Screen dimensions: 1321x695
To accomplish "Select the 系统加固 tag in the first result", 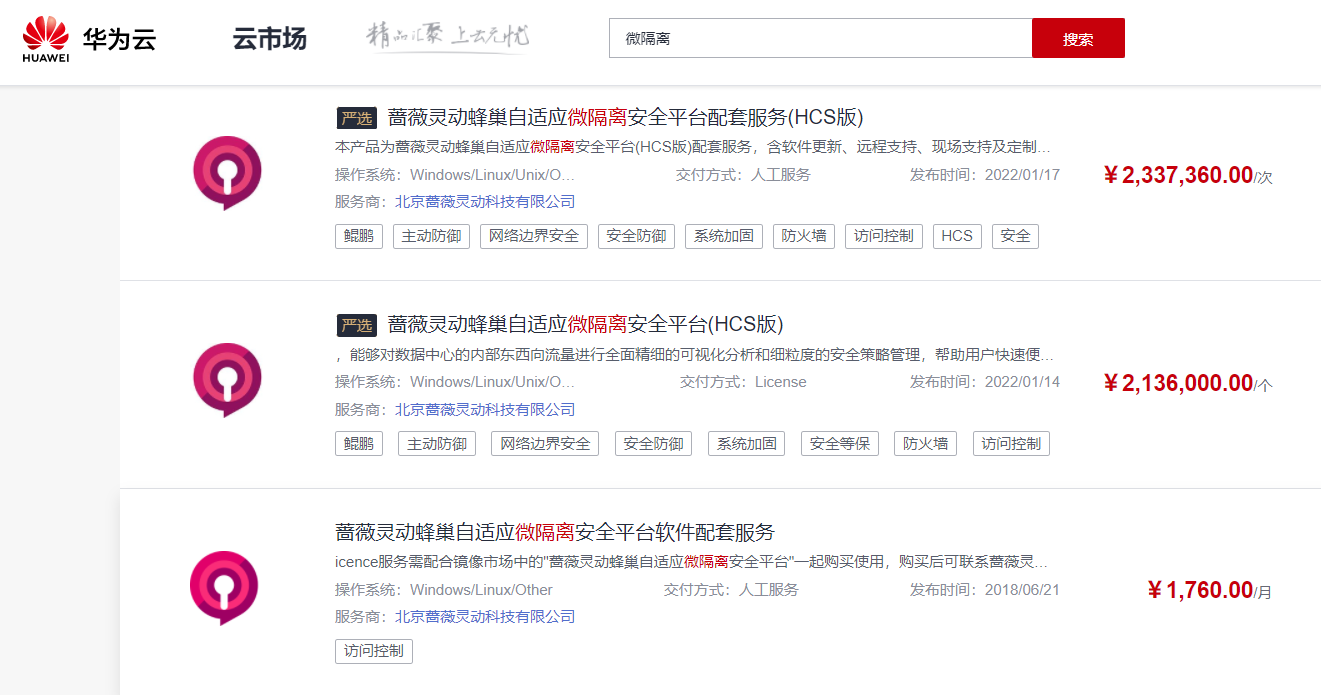I will (724, 236).
